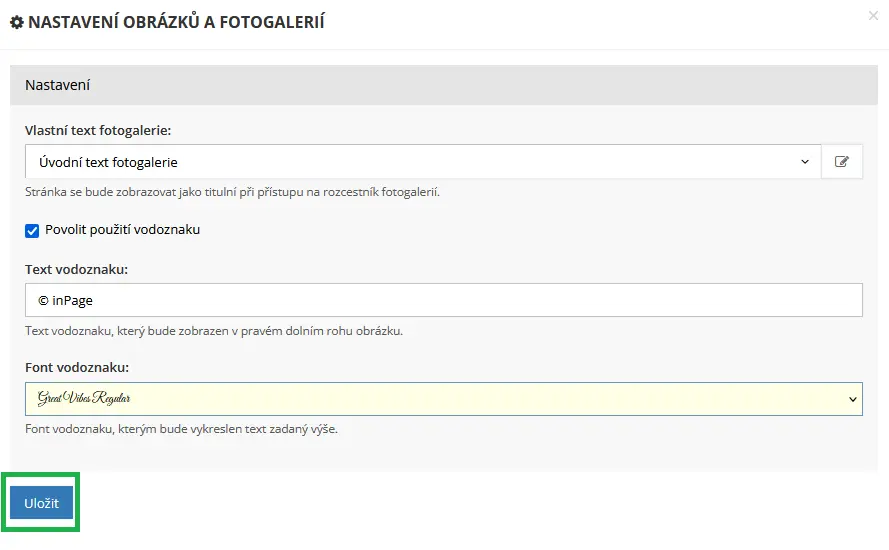This screenshot has height=550, width=889.
Task: Uncheck the Povolit použití vodoznaku checkbox
Action: click(x=32, y=230)
